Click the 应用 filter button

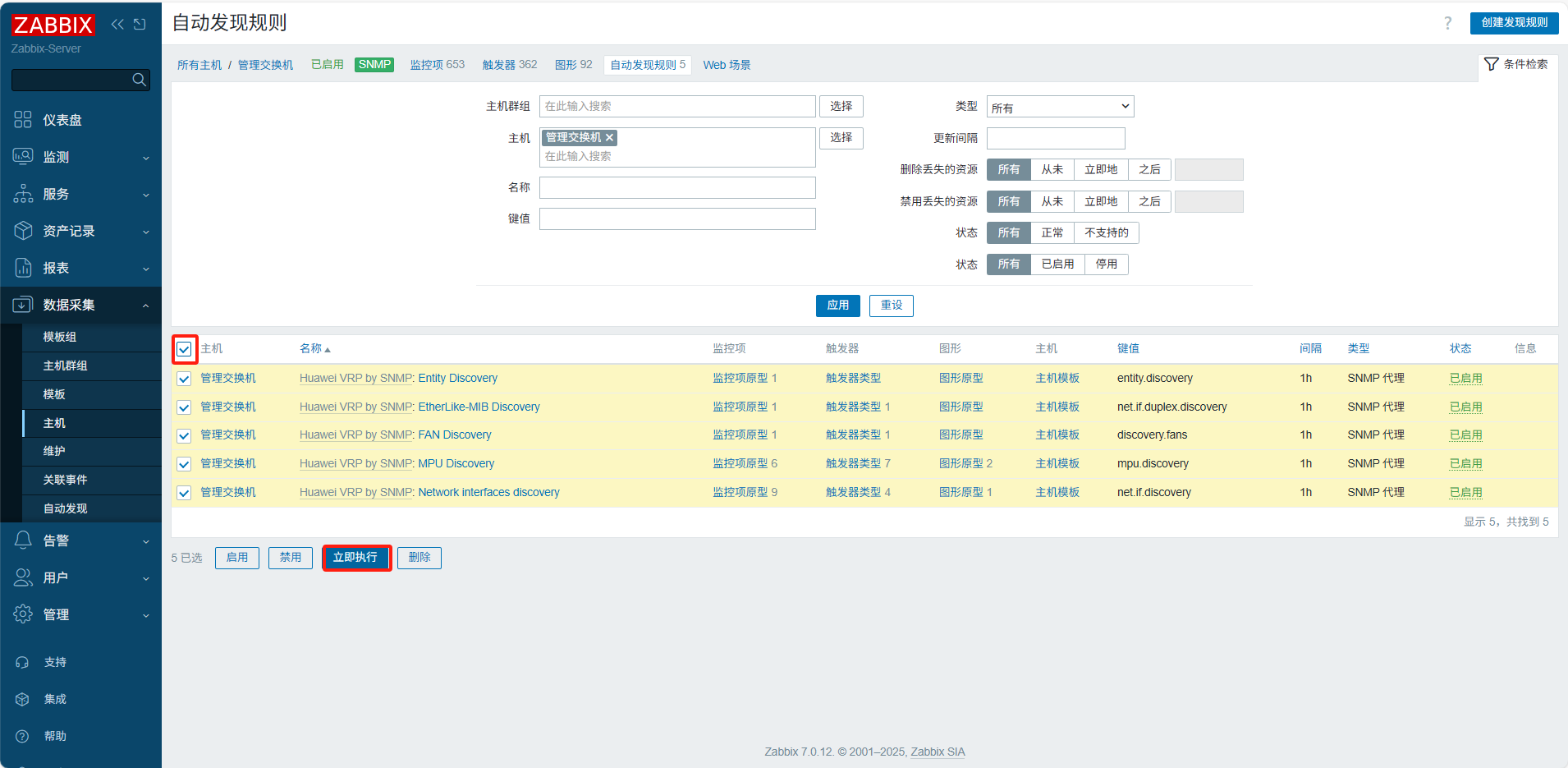[x=837, y=306]
